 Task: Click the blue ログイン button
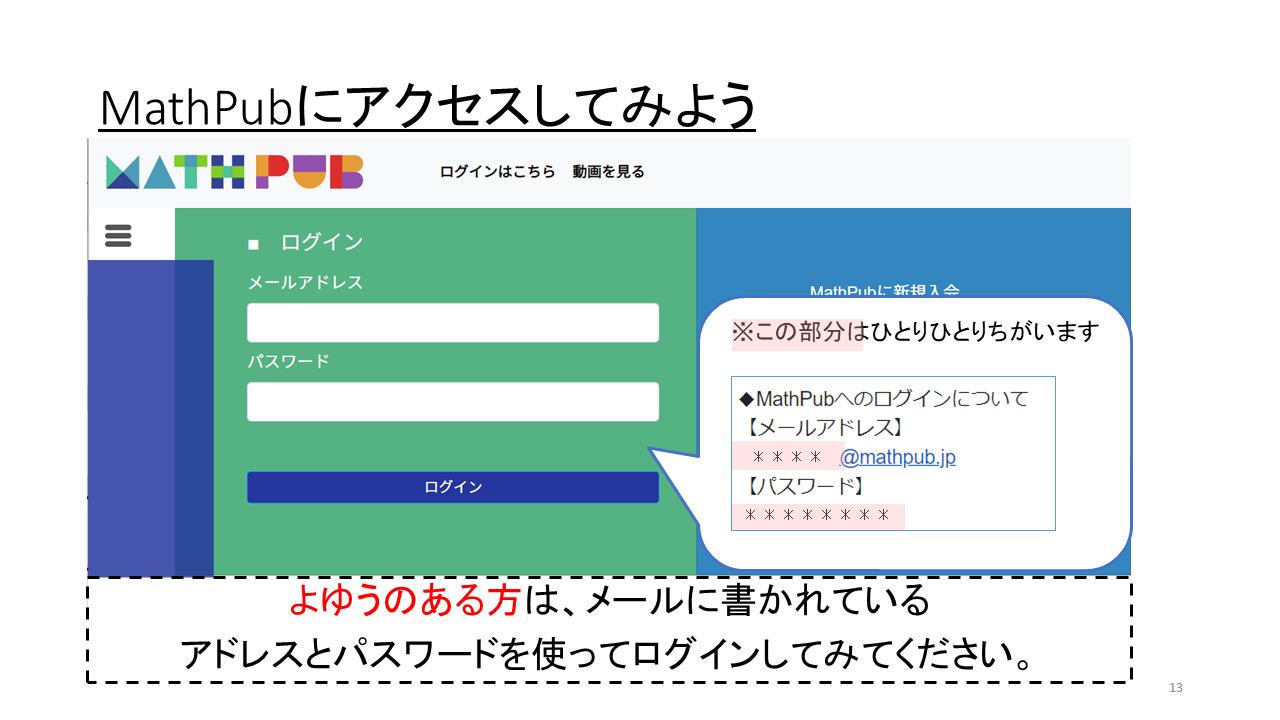coord(453,487)
